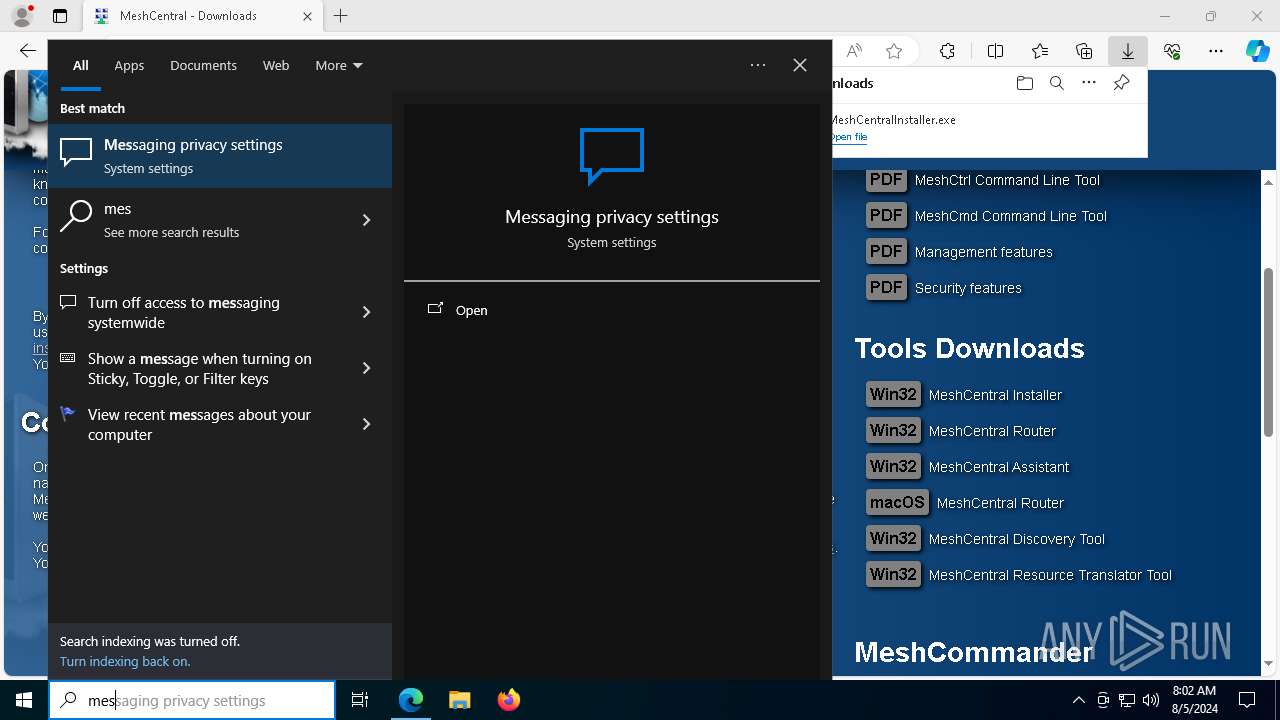Click Open file link for MeshCentralInstaller.exe
Viewport: 1280px width, 720px height.
tap(849, 137)
